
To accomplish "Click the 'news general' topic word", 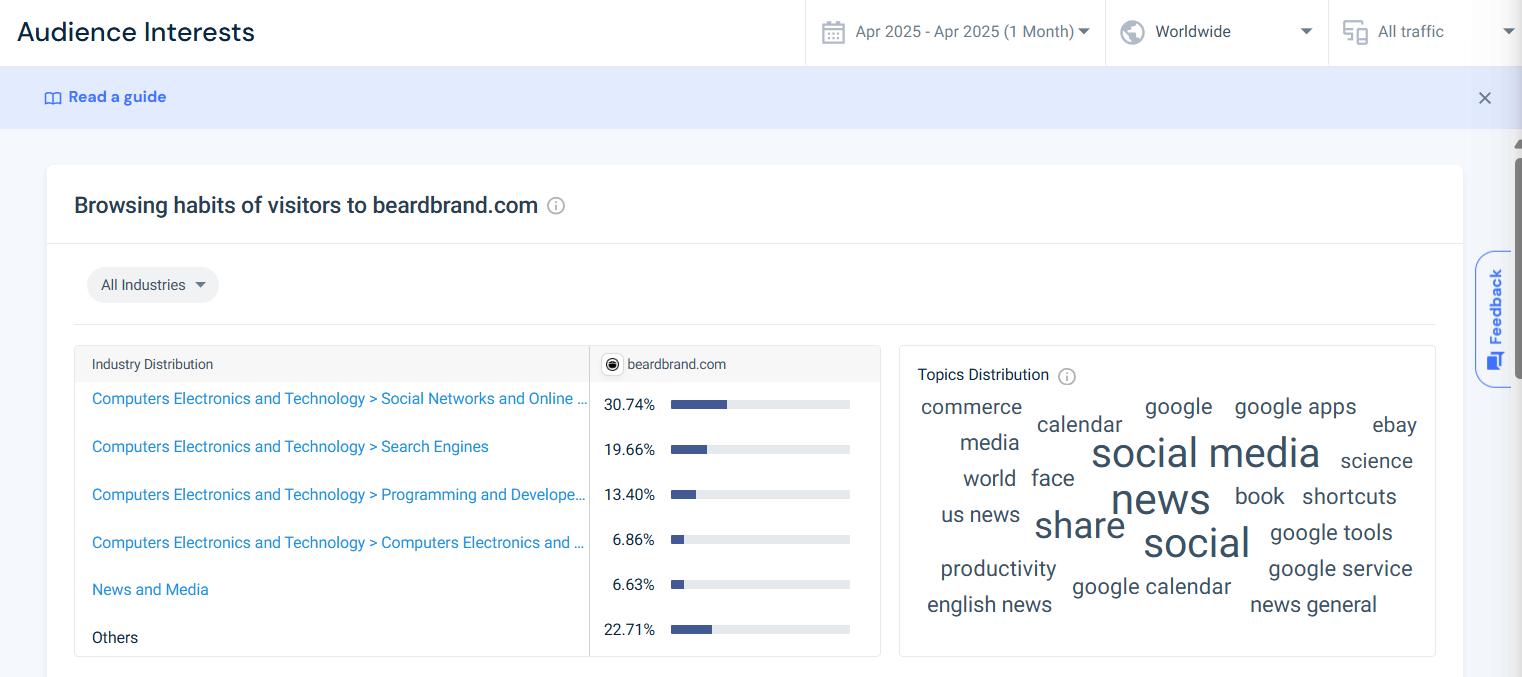I will click(x=1313, y=605).
